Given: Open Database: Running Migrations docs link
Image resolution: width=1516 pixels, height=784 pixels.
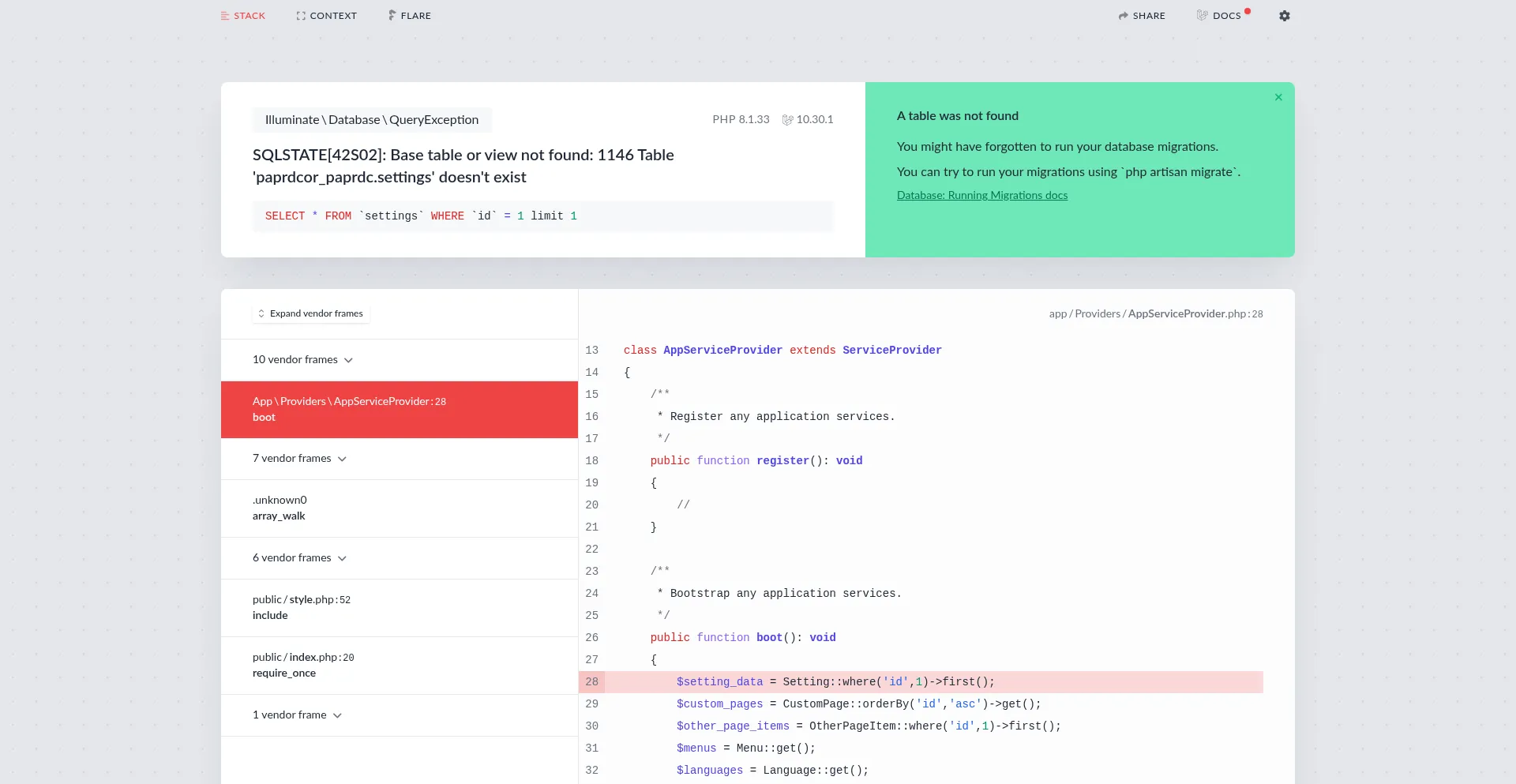Looking at the screenshot, I should point(981,195).
